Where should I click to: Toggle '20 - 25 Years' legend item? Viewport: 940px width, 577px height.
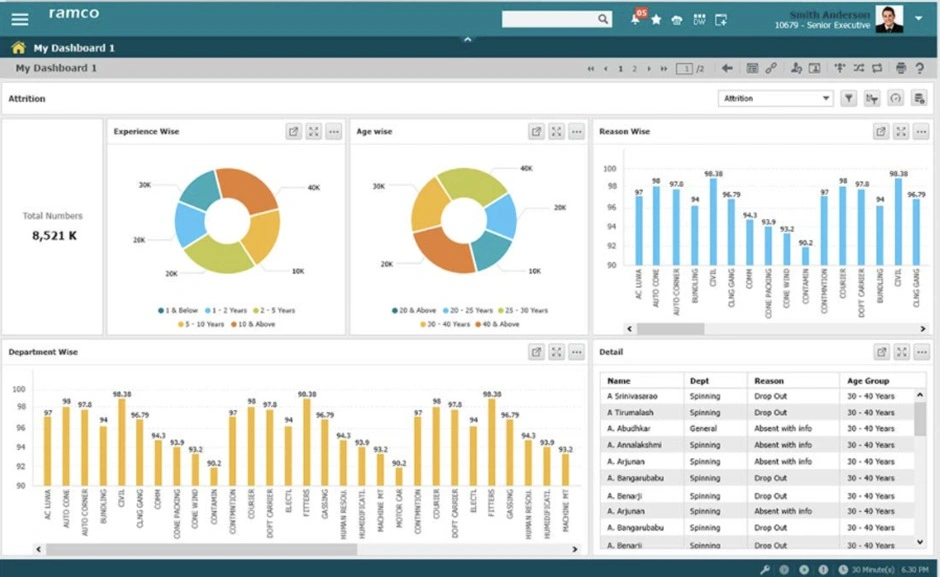click(468, 311)
